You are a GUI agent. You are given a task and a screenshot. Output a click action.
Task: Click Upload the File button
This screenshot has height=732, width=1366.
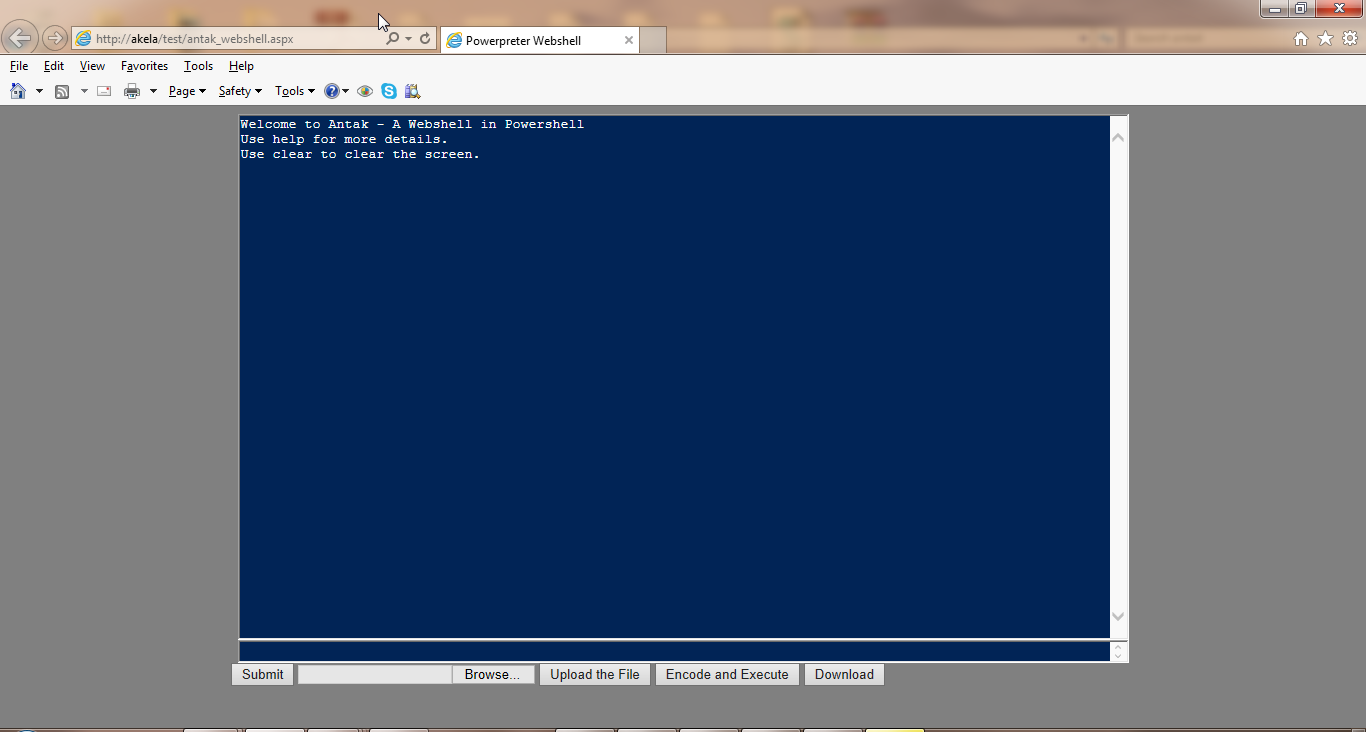point(595,674)
